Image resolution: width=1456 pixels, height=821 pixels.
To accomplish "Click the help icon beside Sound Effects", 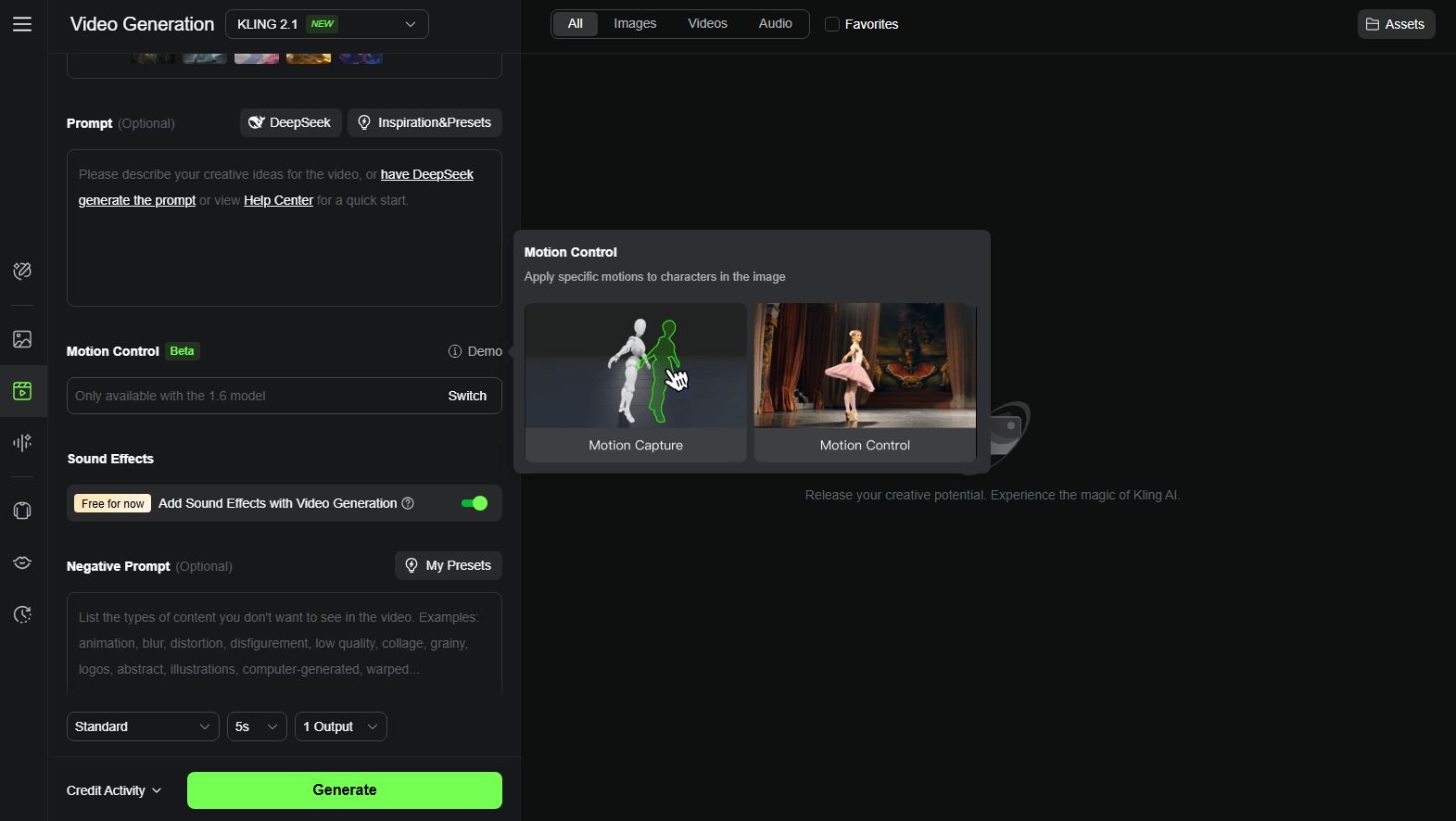I will point(408,503).
